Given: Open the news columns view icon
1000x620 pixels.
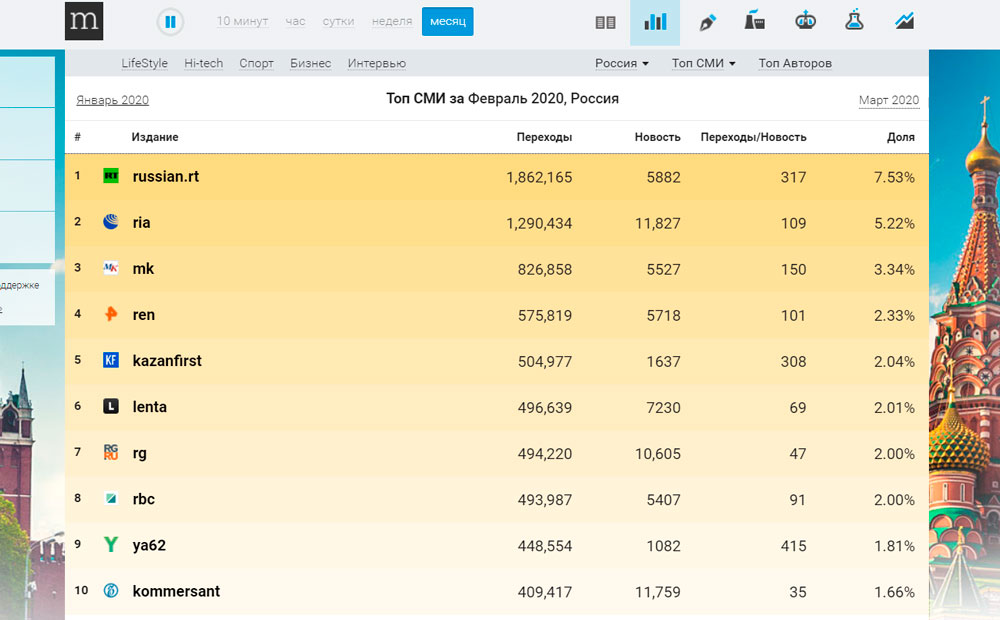Looking at the screenshot, I should click(x=605, y=22).
